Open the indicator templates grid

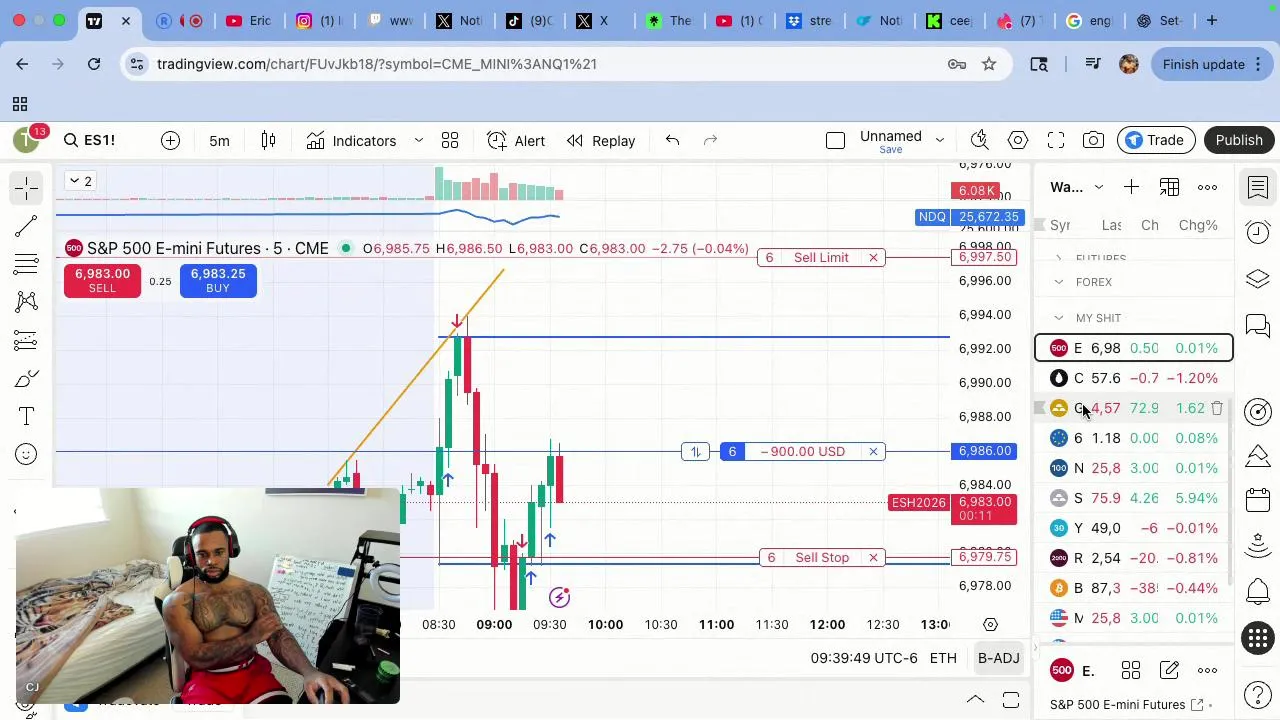click(450, 140)
